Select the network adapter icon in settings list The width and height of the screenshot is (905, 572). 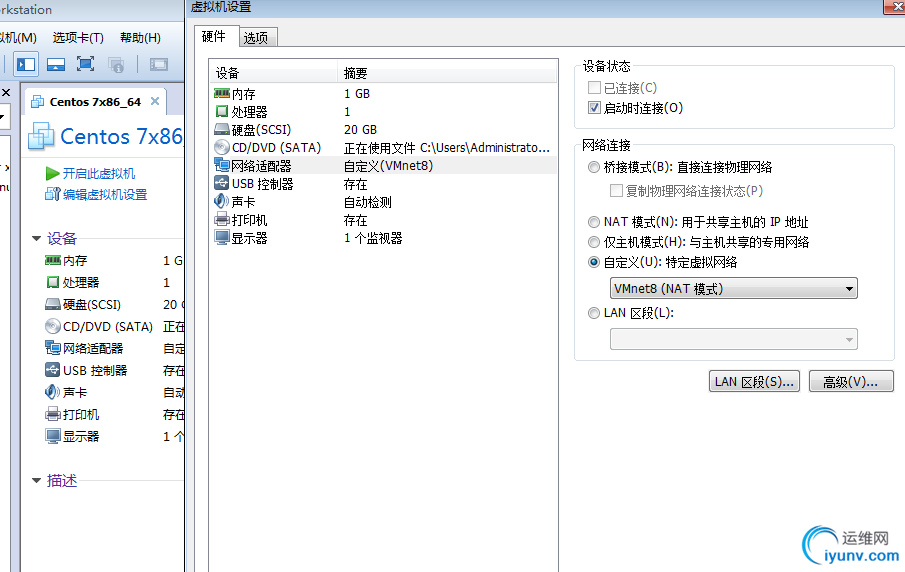[x=222, y=165]
